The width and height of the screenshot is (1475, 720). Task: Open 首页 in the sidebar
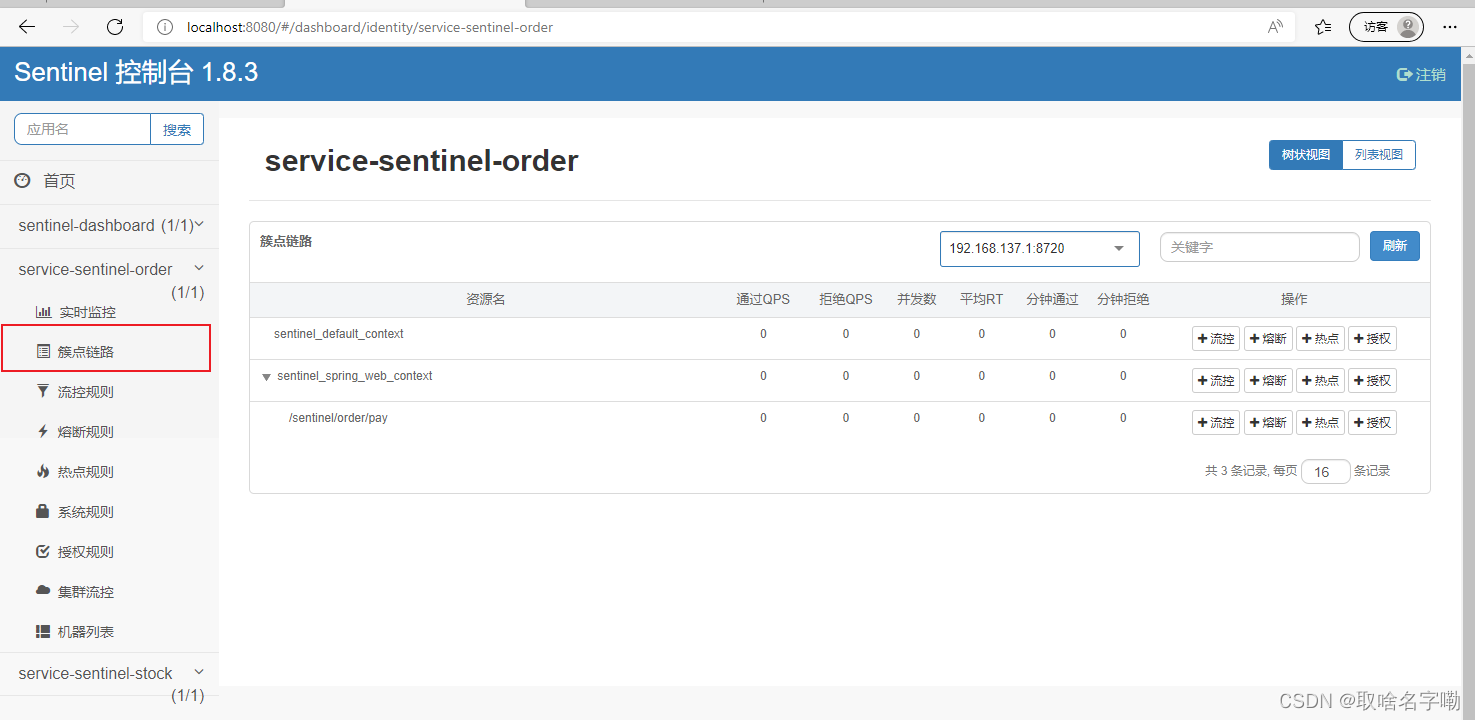[59, 181]
